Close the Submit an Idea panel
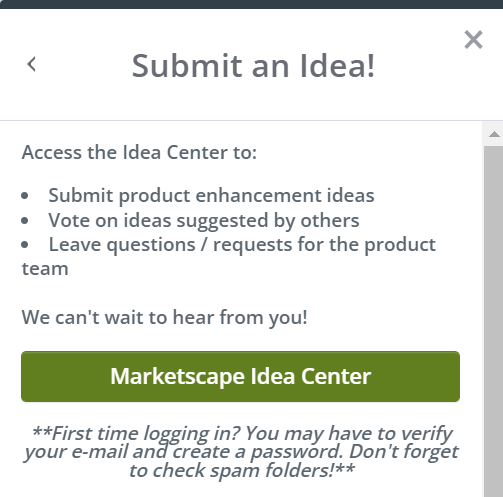 473,40
